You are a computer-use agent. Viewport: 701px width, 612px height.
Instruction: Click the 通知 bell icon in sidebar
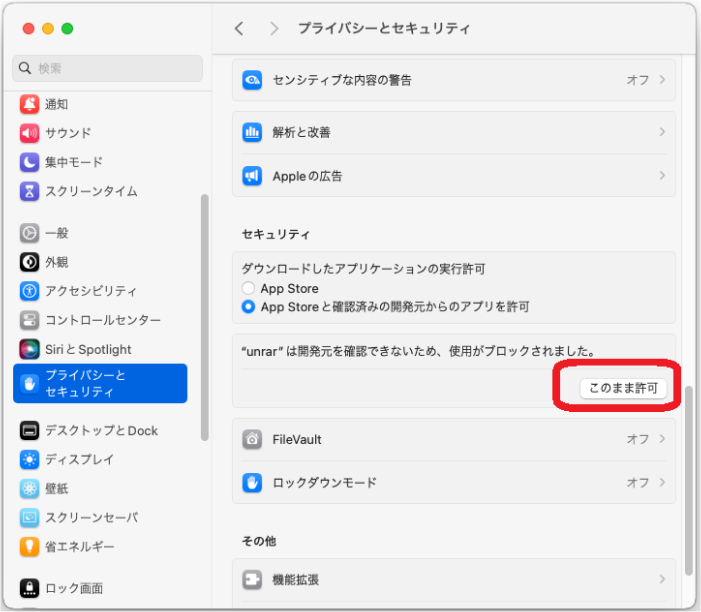(30, 104)
